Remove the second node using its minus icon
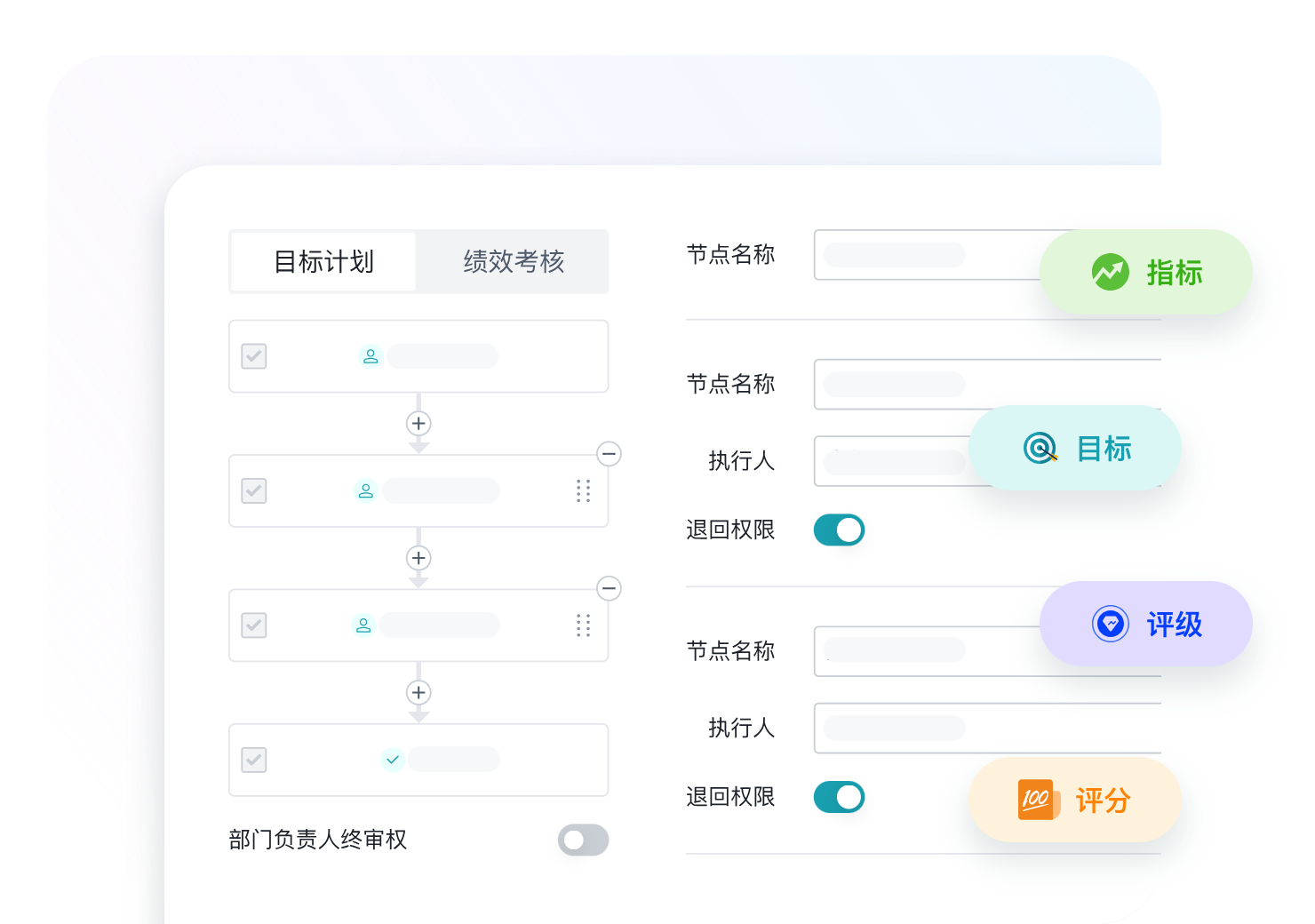 [610, 455]
